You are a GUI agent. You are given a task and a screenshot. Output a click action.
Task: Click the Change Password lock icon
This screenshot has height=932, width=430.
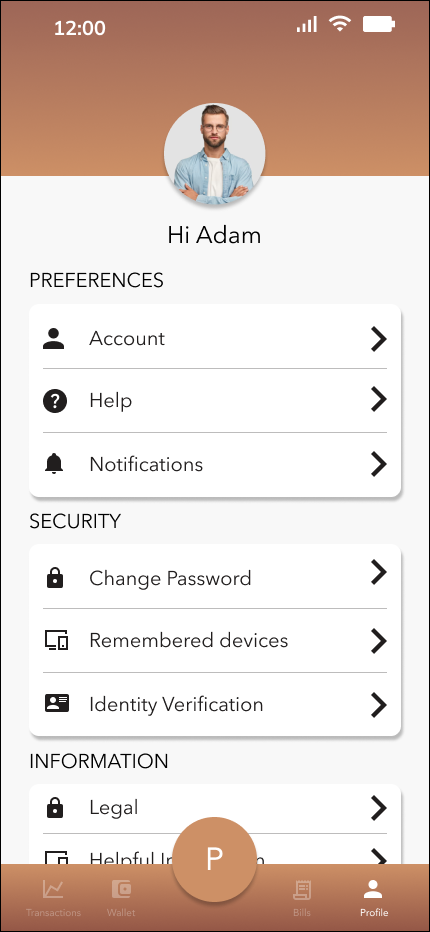click(55, 578)
